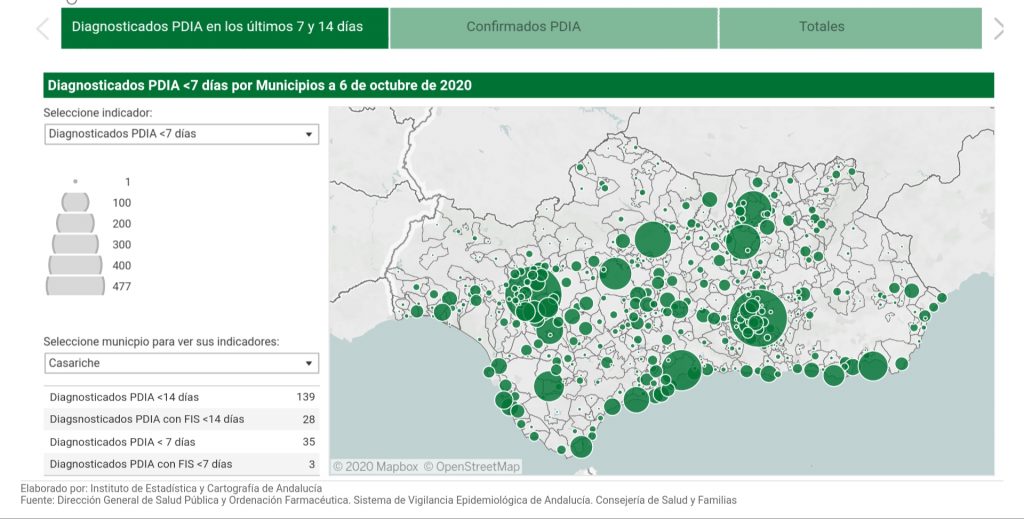Switch to the Confirmados PDIA tab
Screen dimensions: 1024x519
click(x=553, y=27)
